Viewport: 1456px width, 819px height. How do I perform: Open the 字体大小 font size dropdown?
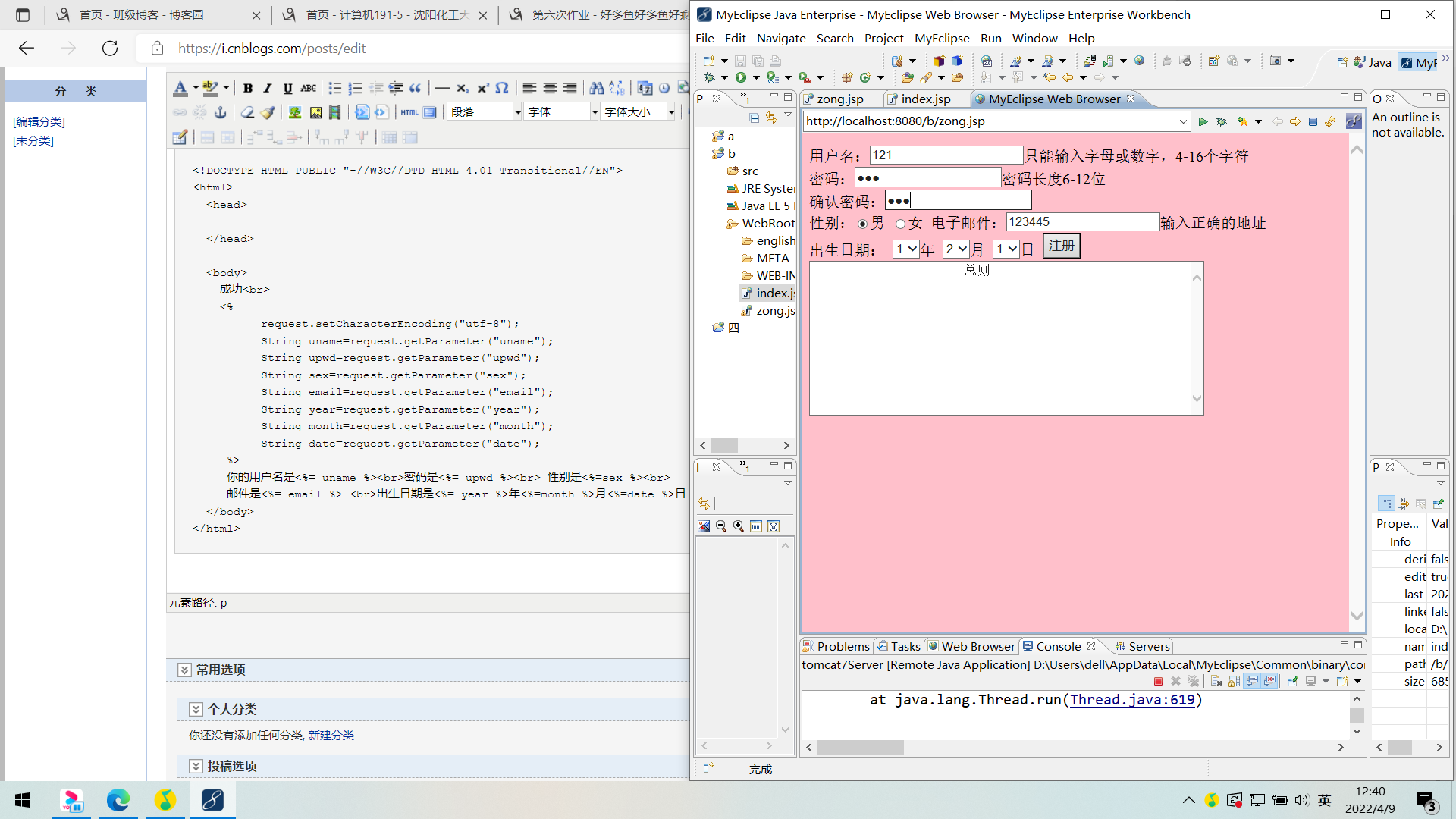(x=671, y=112)
